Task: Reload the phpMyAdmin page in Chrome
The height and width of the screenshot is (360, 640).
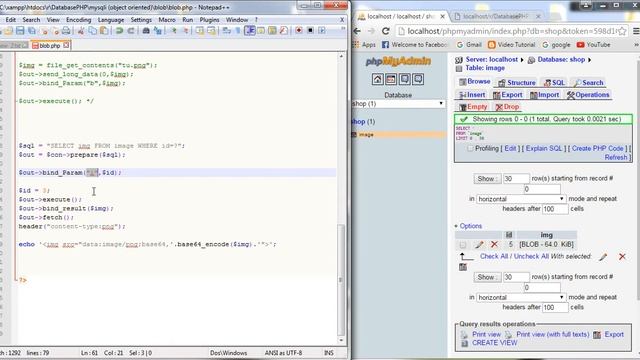Action: click(385, 31)
